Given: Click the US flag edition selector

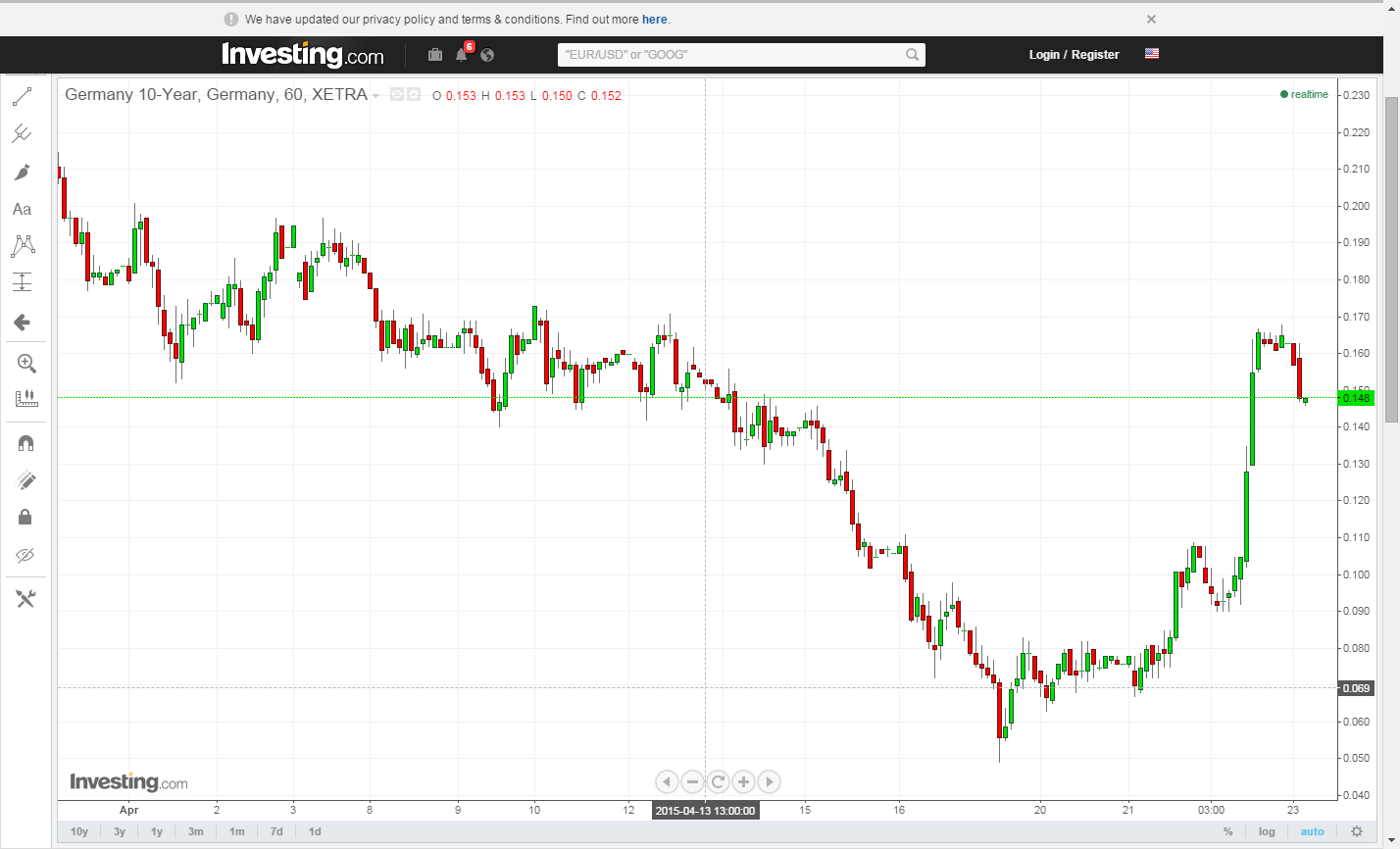Looking at the screenshot, I should point(1152,54).
